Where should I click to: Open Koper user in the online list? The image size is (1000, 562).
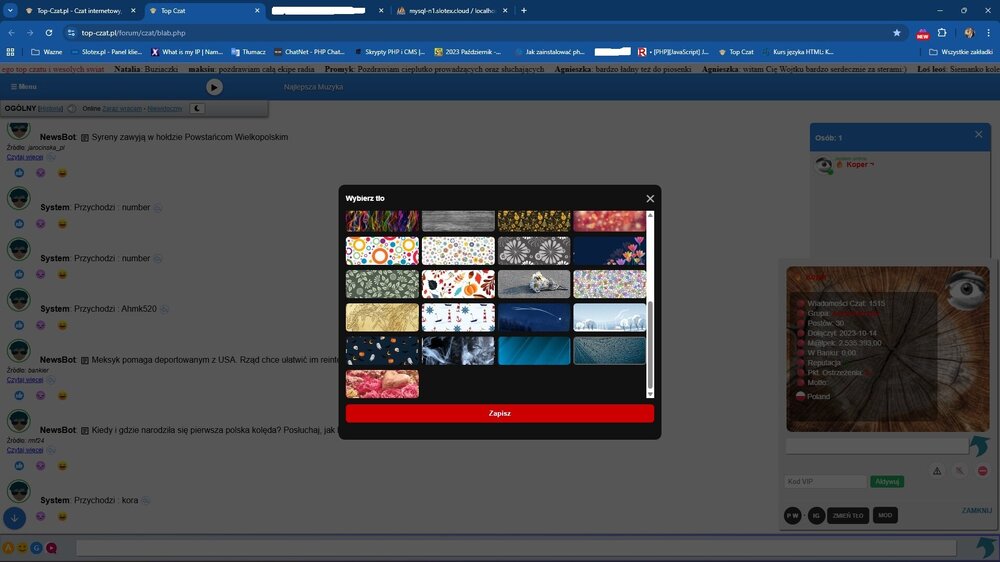click(857, 165)
